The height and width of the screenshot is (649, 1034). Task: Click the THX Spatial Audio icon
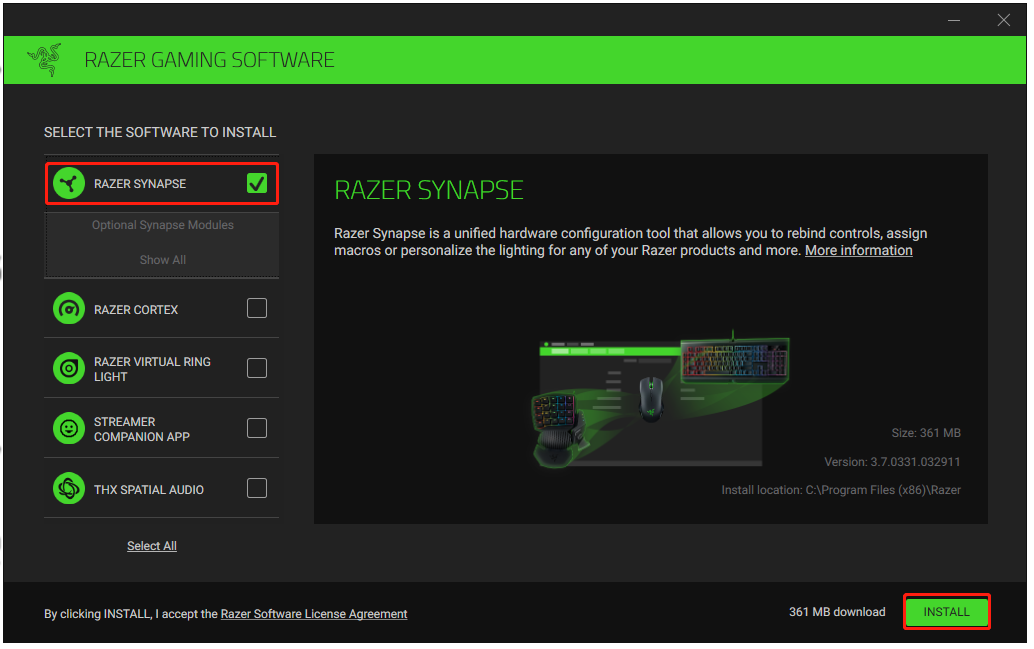pyautogui.click(x=69, y=489)
